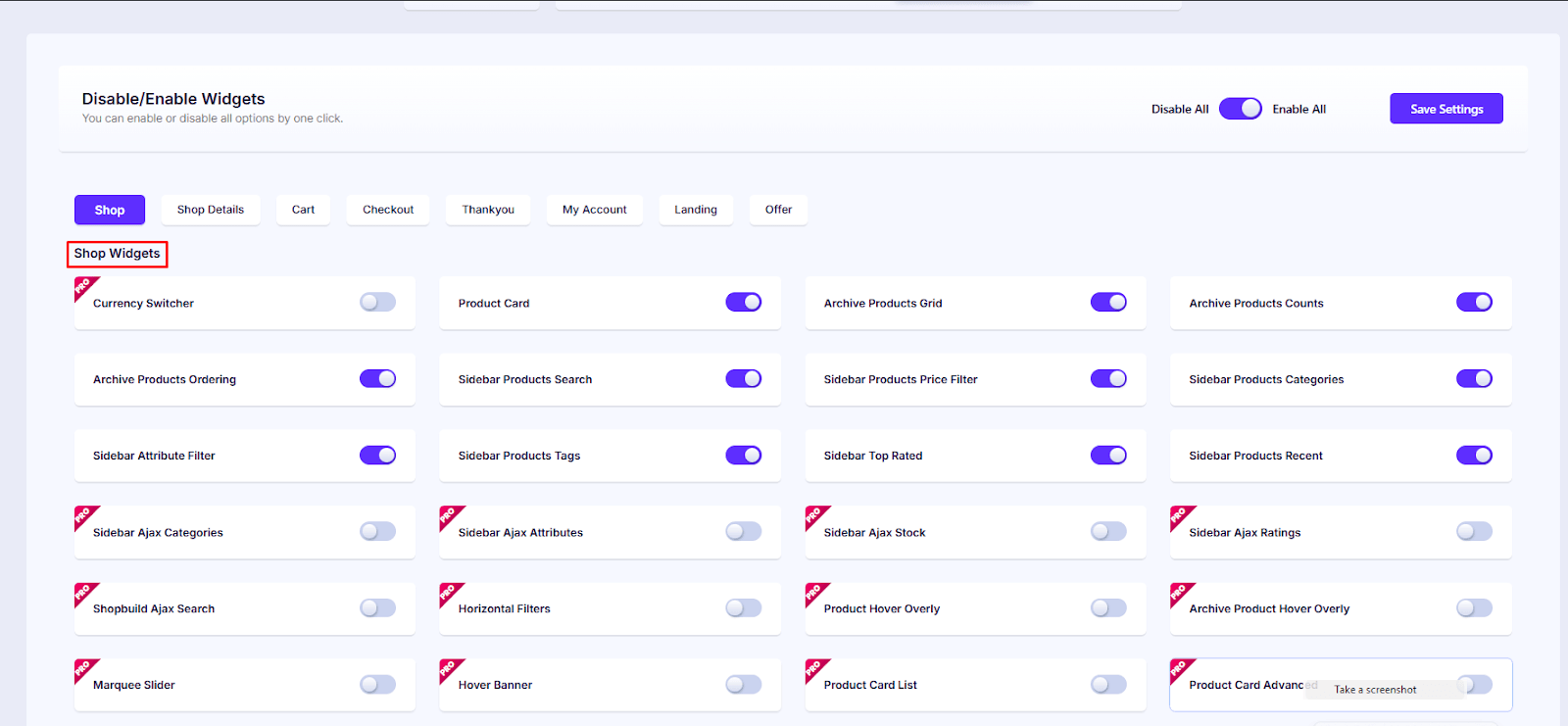The height and width of the screenshot is (726, 1568).
Task: Click the PRO badge on Currency Switcher
Action: pos(84,287)
